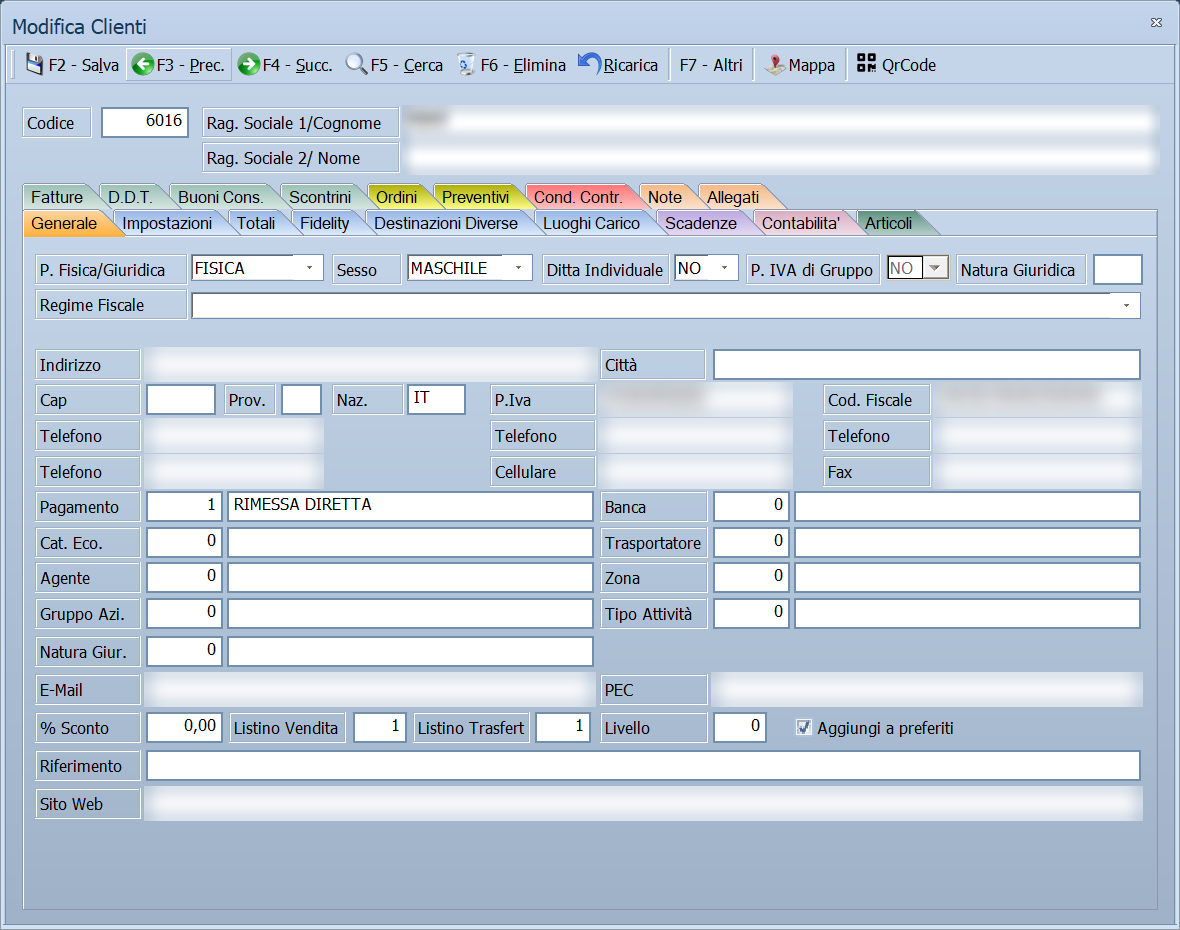The image size is (1180, 930).
Task: Open the P. Fisica/Giuridica dropdown
Action: point(309,268)
